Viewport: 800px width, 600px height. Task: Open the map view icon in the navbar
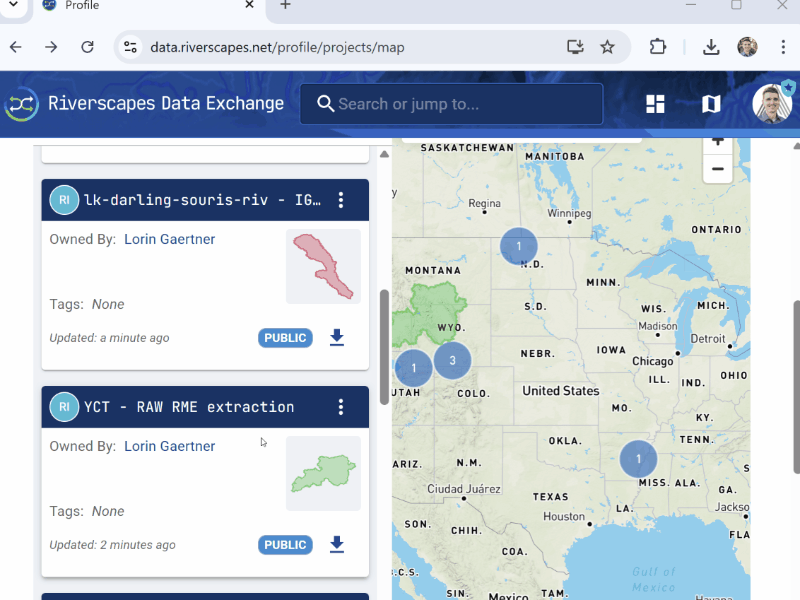710,103
